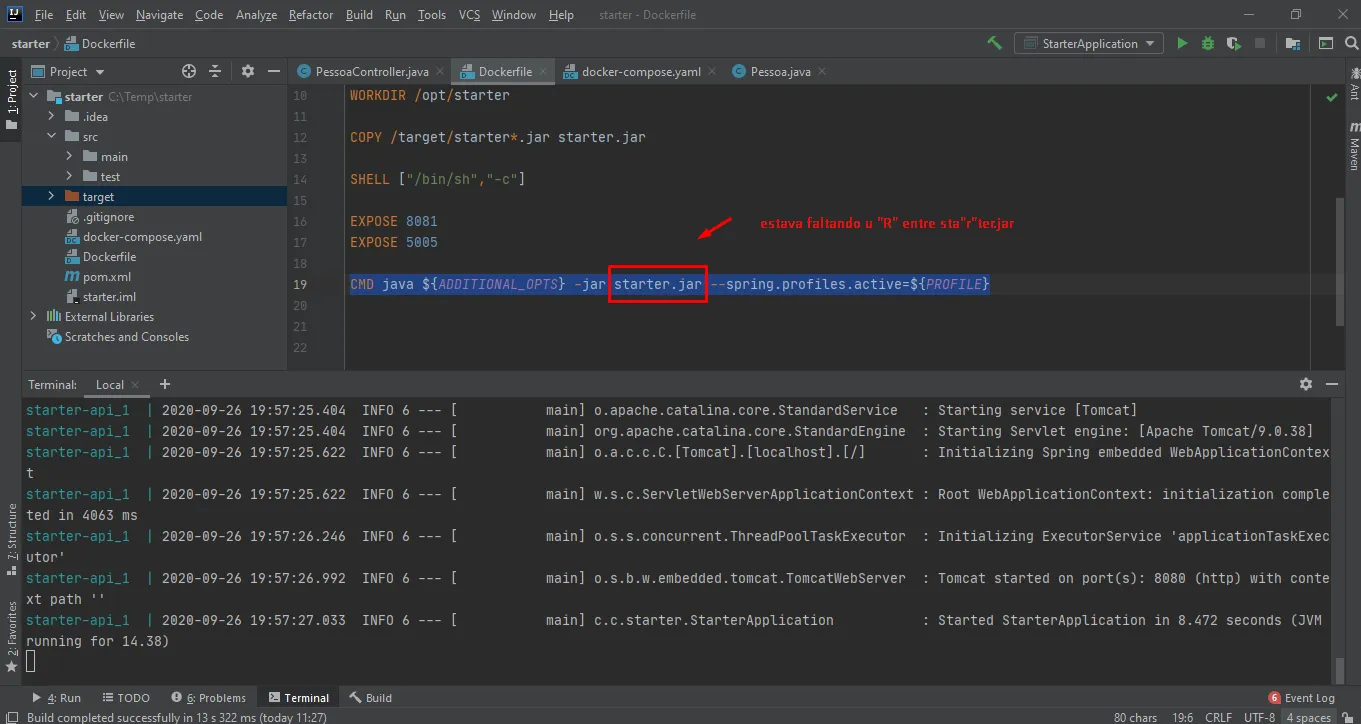The image size is (1361, 724).
Task: Build the project with the hammer icon
Action: [994, 43]
